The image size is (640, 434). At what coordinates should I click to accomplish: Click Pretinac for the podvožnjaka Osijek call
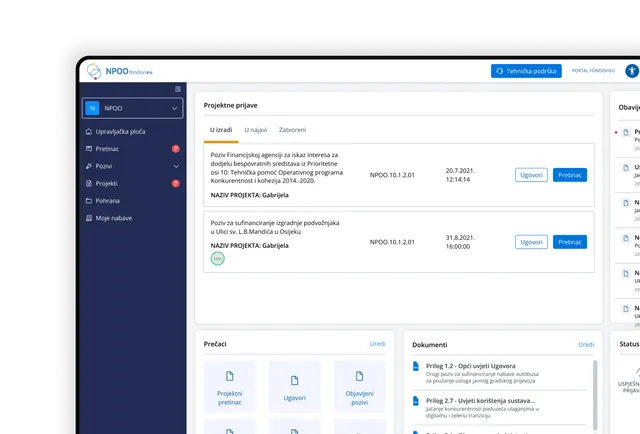[x=570, y=242]
